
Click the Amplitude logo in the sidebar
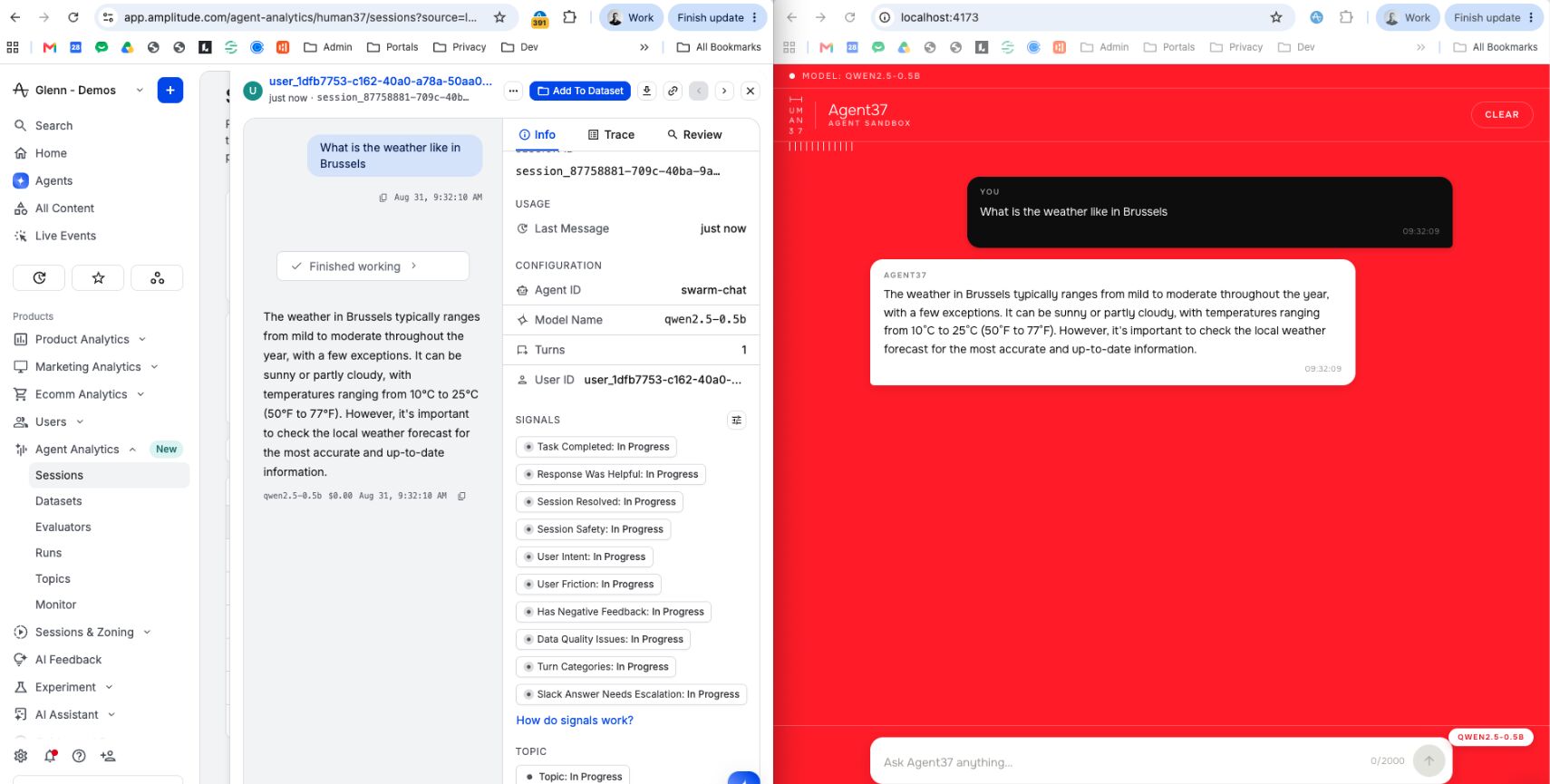point(21,90)
